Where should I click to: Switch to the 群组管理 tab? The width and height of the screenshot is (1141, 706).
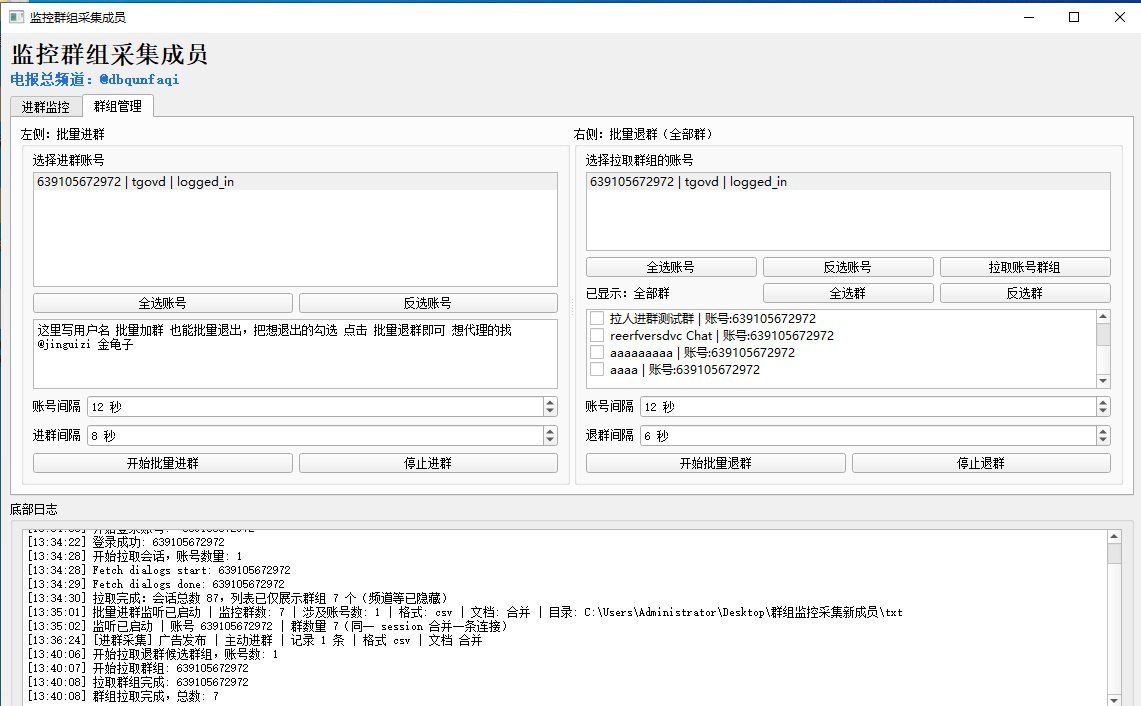point(117,106)
